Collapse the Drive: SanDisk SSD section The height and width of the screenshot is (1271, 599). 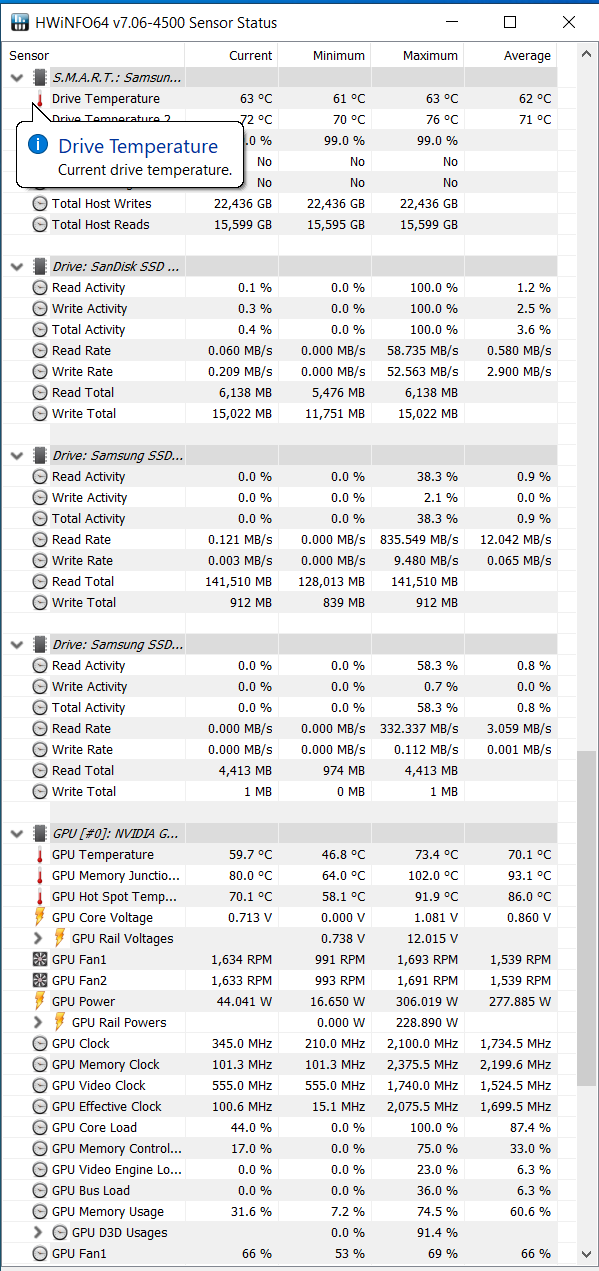coord(17,267)
